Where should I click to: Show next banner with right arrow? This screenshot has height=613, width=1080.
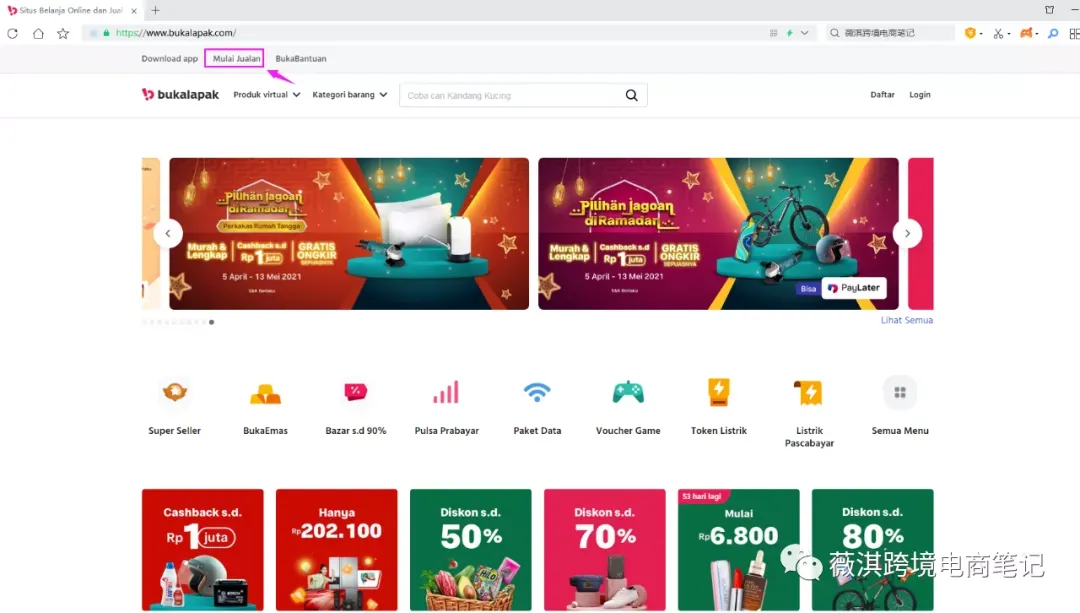[907, 233]
